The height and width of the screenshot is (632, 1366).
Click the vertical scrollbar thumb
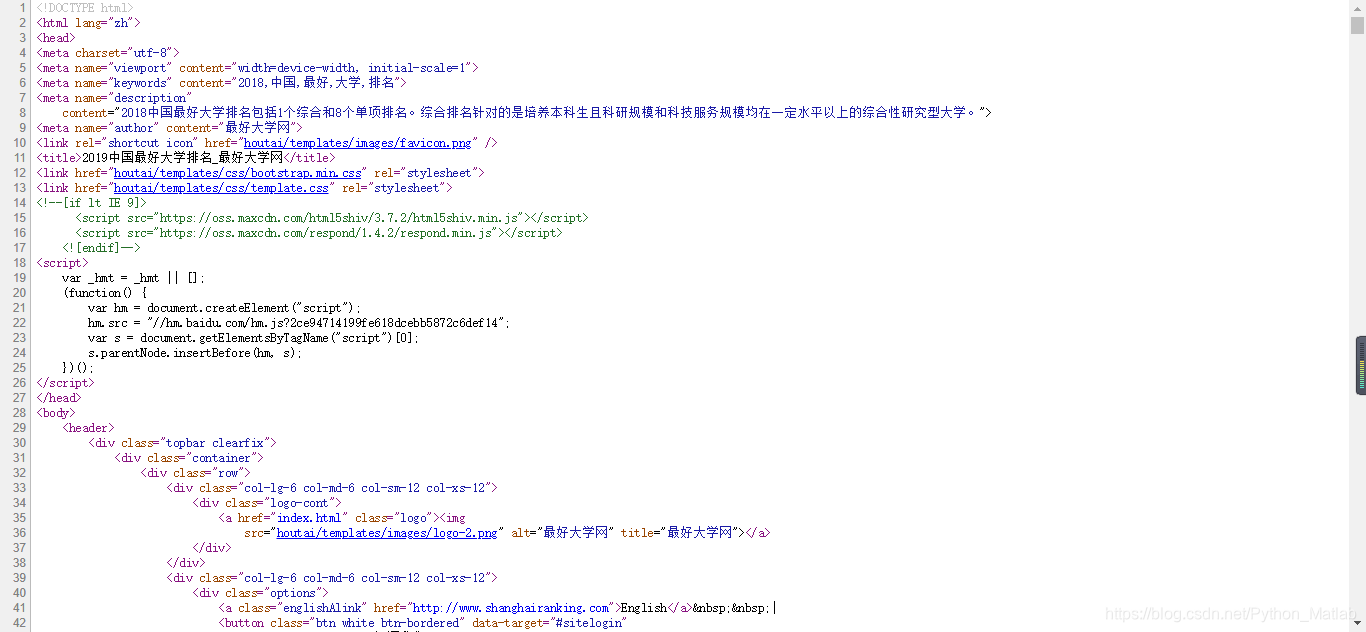click(x=1359, y=365)
